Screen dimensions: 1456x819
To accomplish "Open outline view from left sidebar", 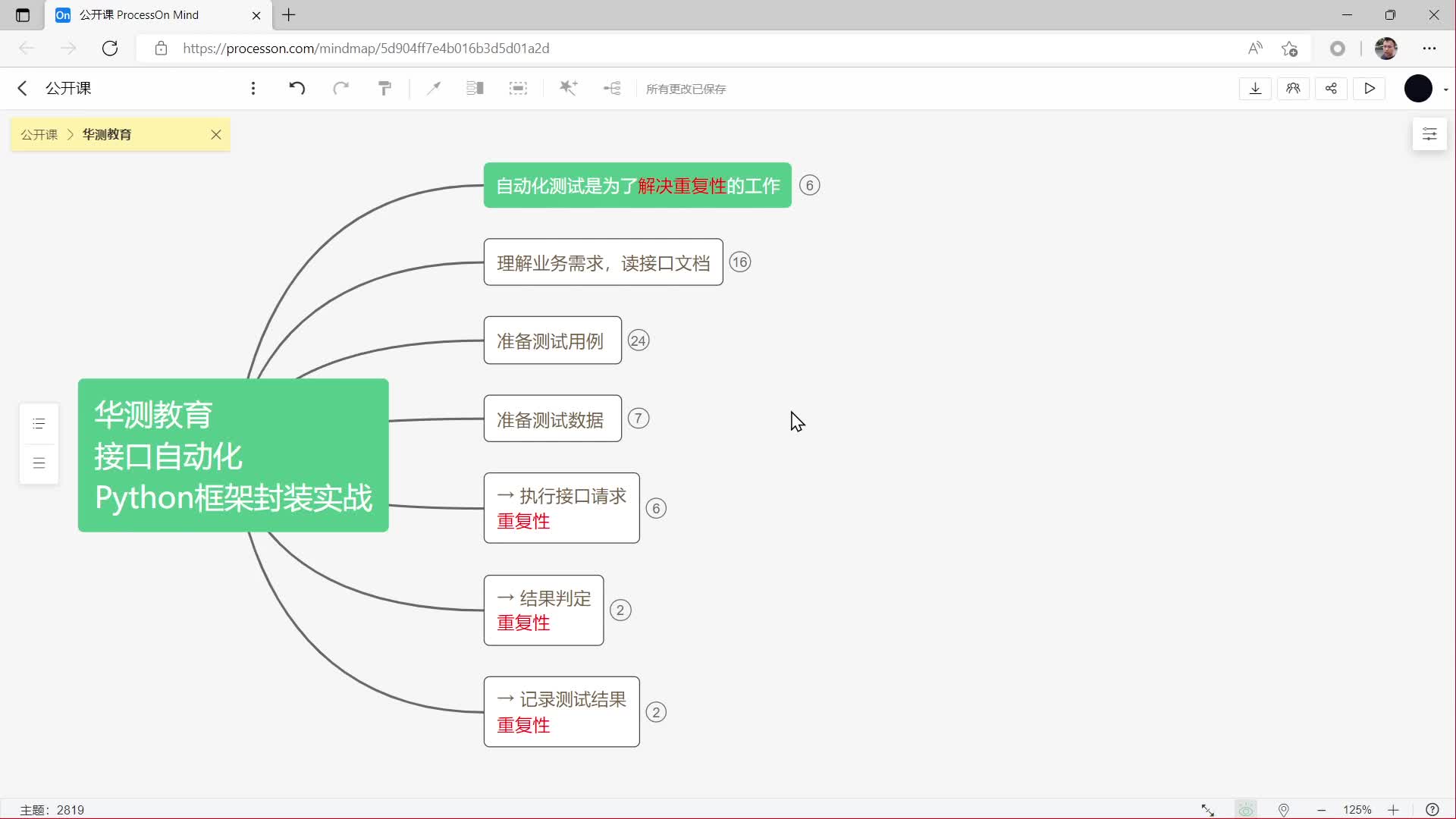I will click(x=39, y=424).
